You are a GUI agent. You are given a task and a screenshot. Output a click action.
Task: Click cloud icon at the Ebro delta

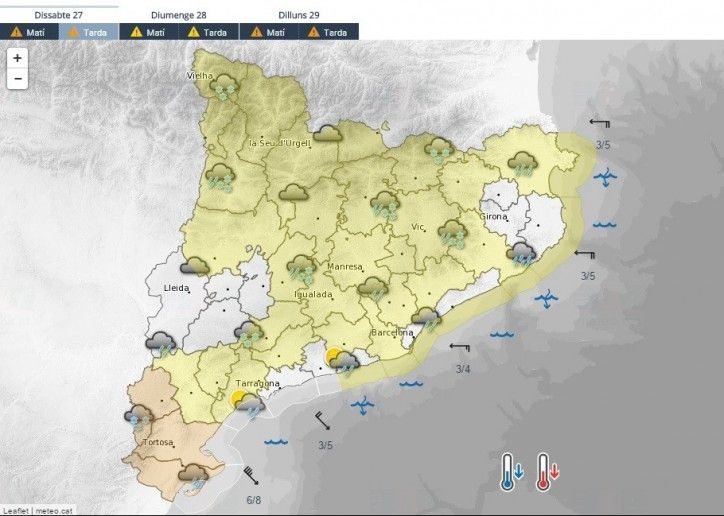(x=193, y=477)
